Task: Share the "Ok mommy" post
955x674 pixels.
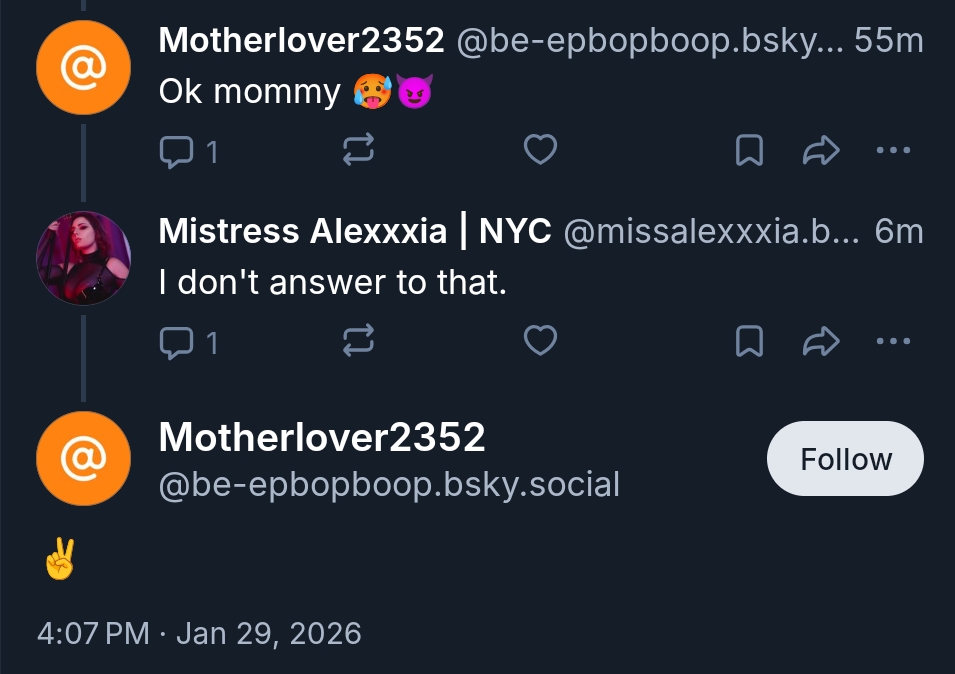Action: point(820,151)
